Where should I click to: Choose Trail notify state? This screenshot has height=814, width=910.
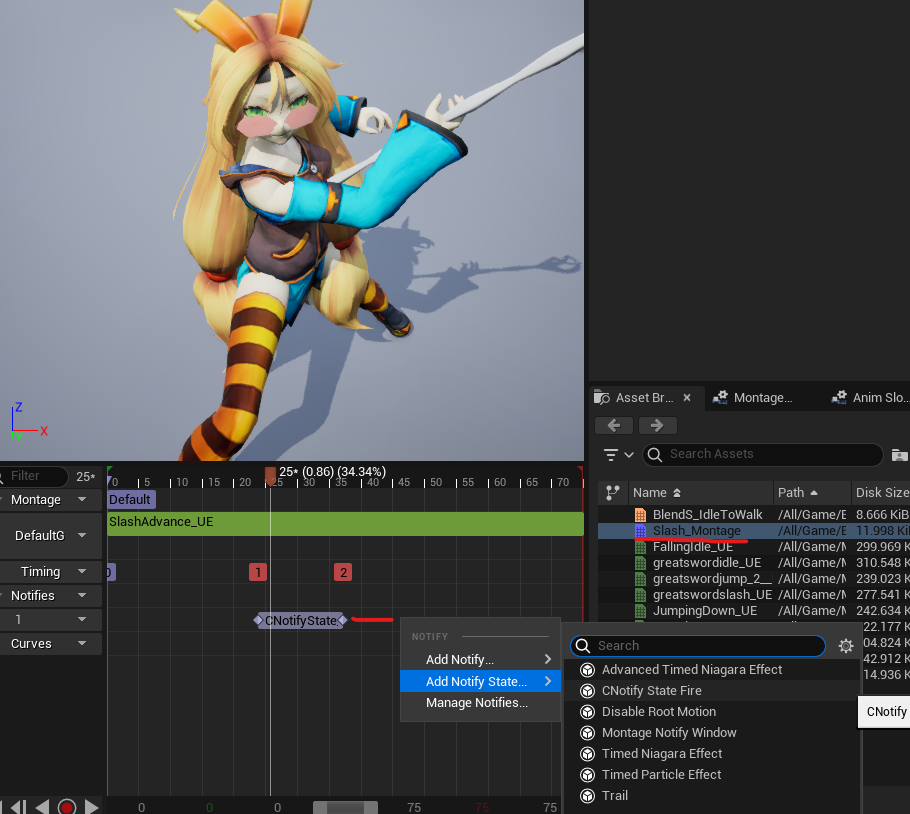point(712,795)
